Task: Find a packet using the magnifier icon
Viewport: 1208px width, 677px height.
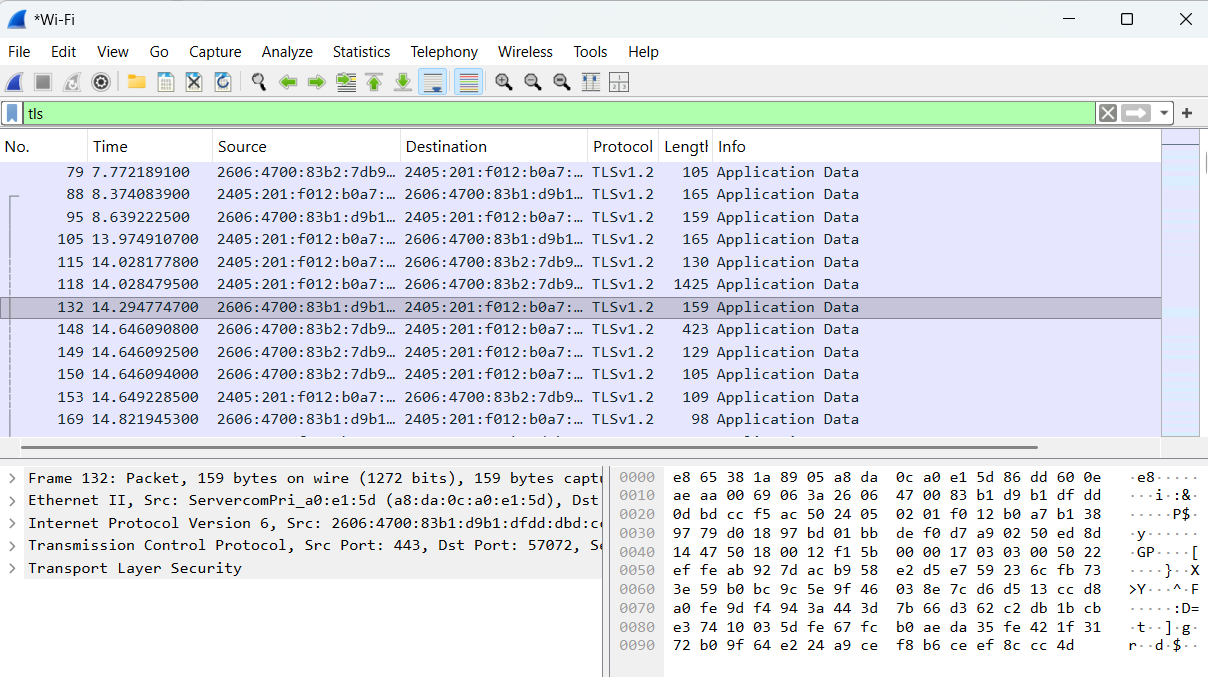Action: pos(259,82)
